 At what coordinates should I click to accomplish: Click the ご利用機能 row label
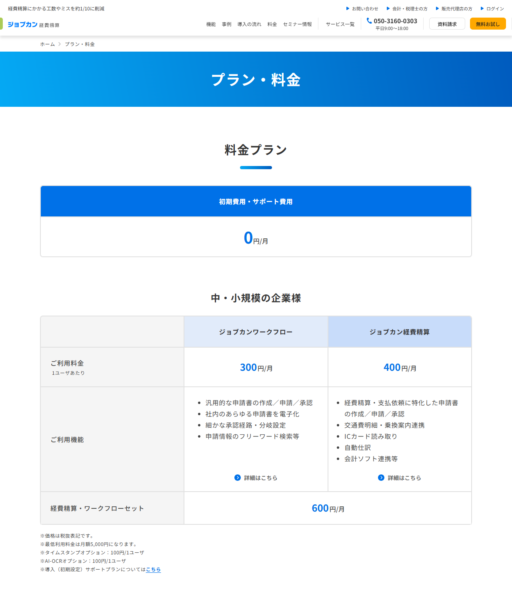[67, 440]
